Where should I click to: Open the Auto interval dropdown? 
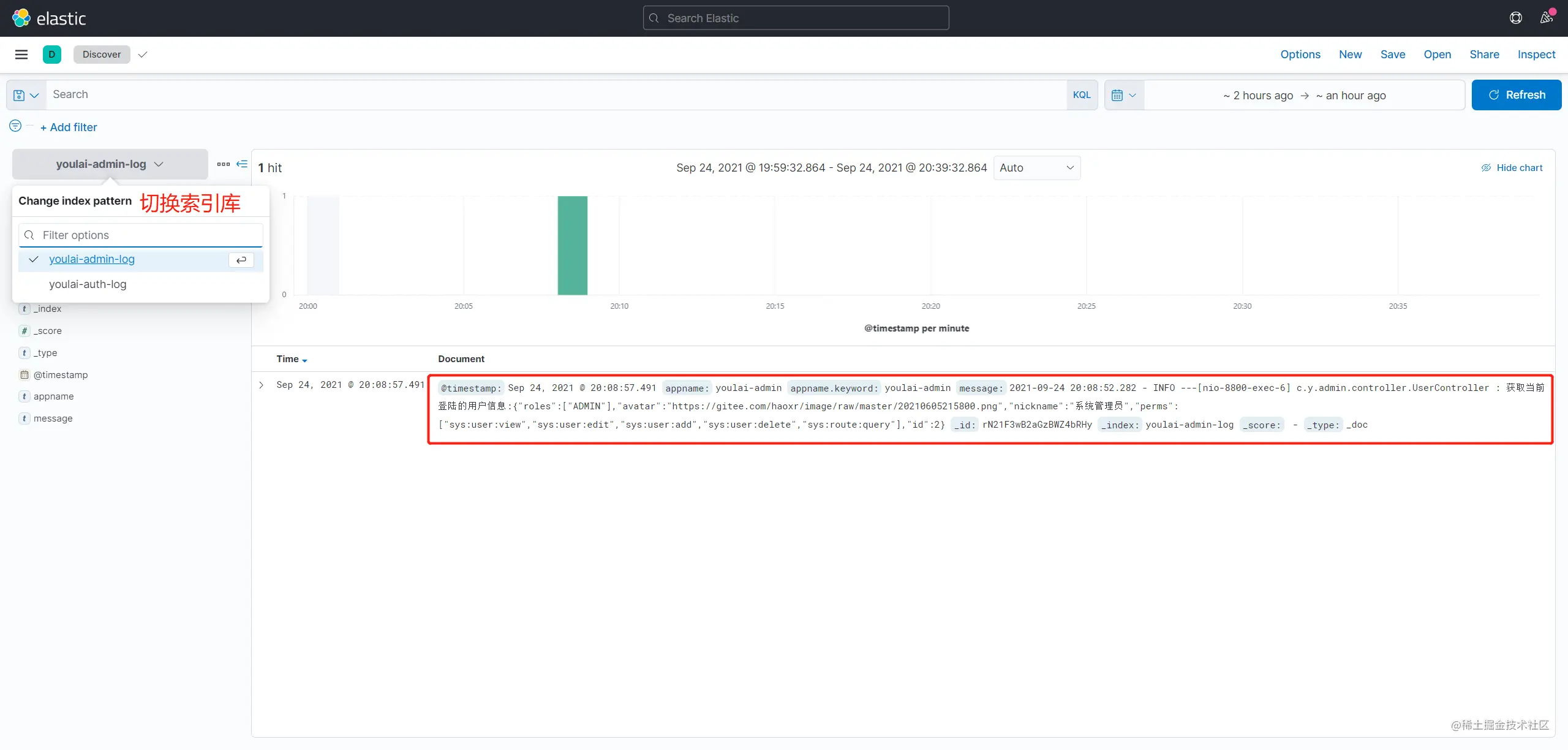[1037, 168]
